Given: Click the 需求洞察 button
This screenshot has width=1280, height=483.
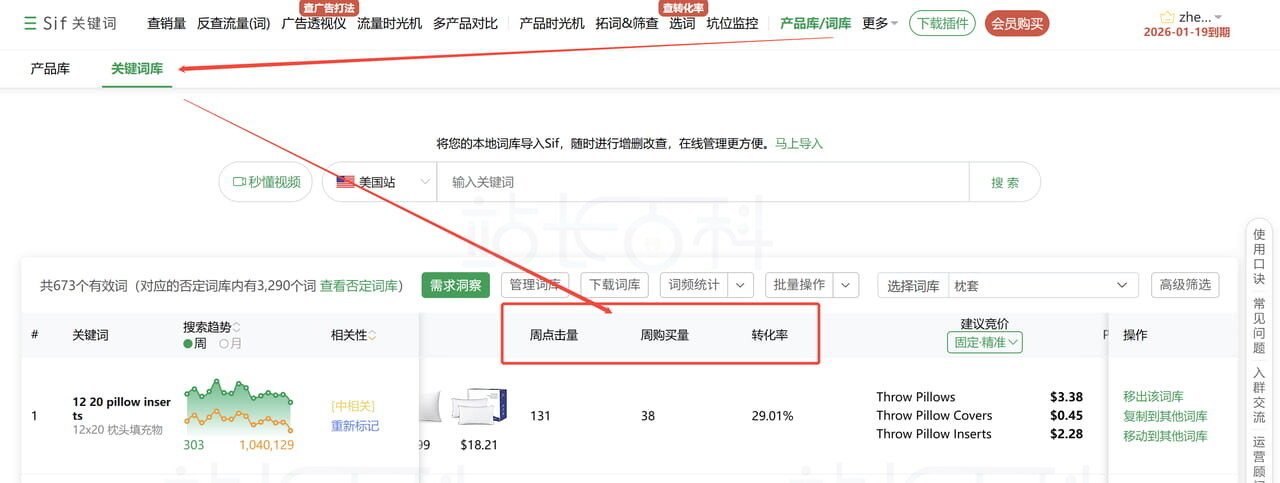Looking at the screenshot, I should click(455, 285).
